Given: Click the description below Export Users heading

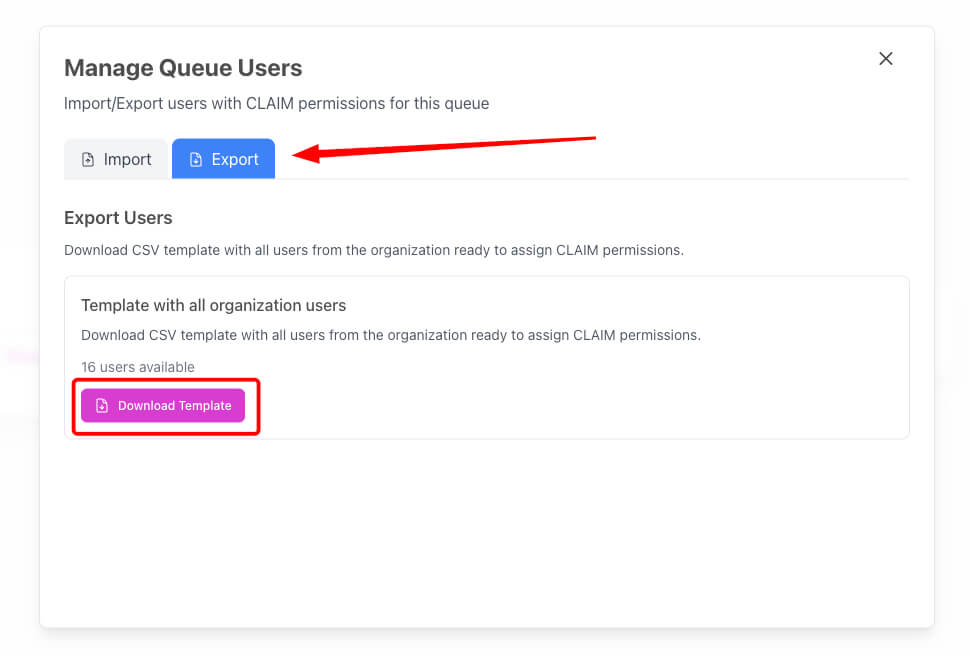Looking at the screenshot, I should pyautogui.click(x=374, y=250).
